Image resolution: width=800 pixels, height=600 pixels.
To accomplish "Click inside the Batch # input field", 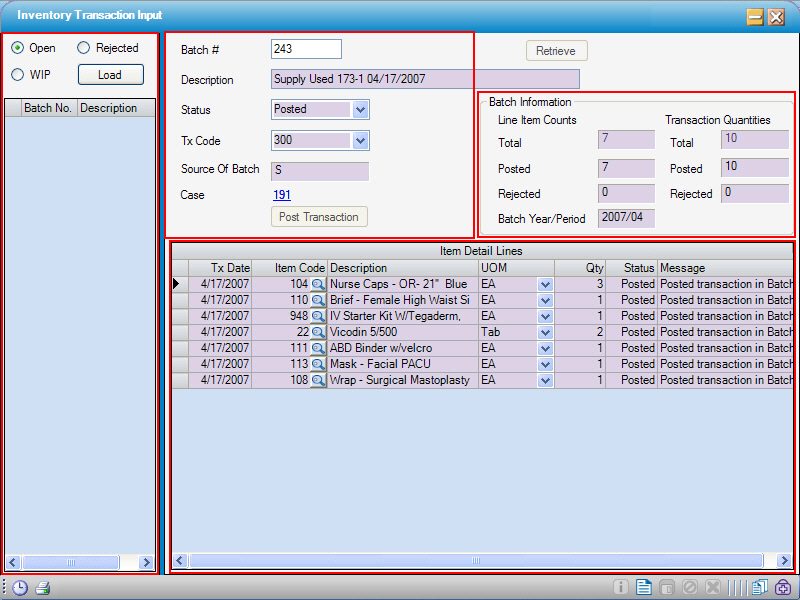I will [305, 48].
